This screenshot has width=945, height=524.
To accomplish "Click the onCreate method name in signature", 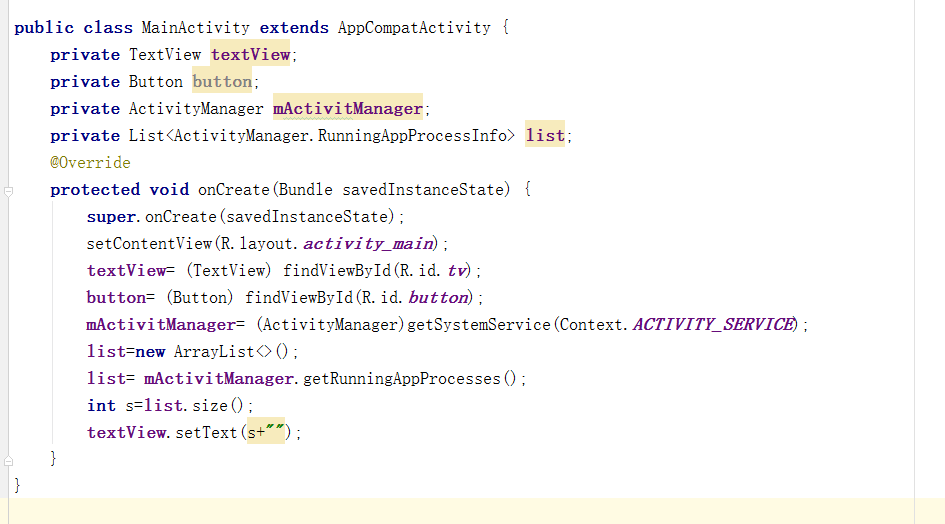I will pos(234,190).
